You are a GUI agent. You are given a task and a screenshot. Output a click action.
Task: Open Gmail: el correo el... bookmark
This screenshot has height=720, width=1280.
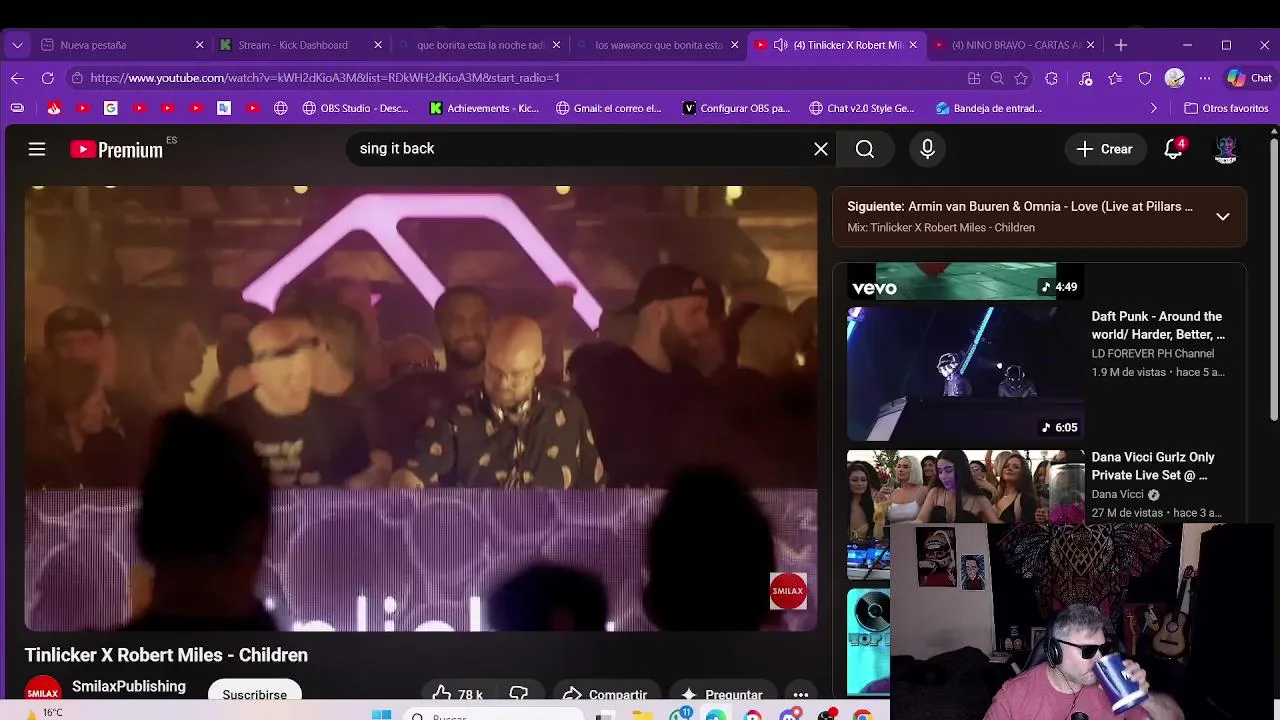[x=608, y=108]
